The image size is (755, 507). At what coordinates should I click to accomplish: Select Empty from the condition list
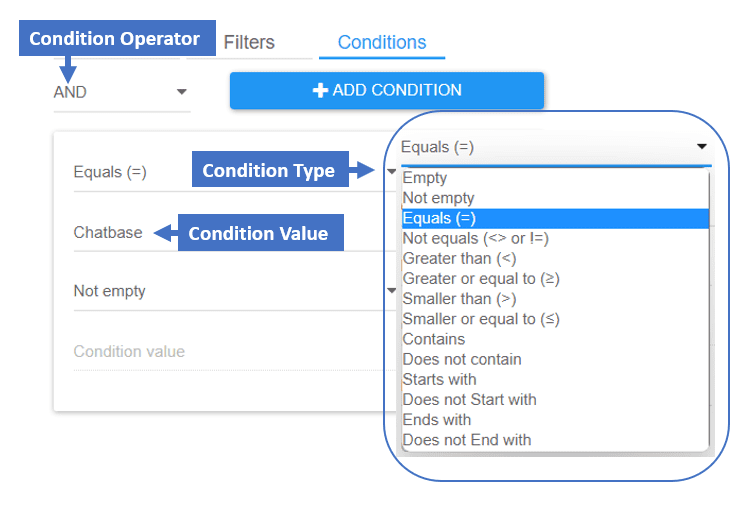click(x=555, y=178)
